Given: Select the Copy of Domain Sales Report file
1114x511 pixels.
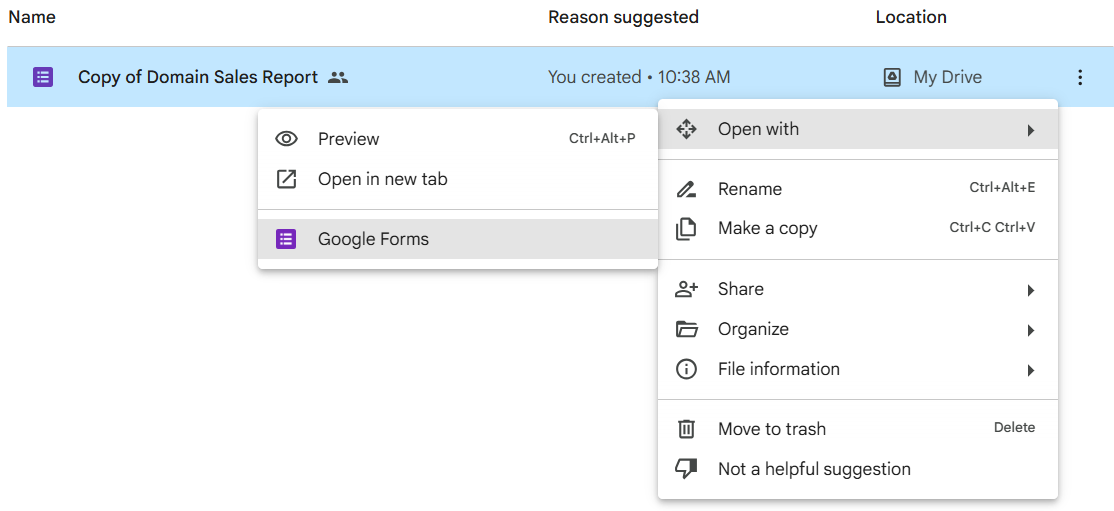Looking at the screenshot, I should (198, 77).
